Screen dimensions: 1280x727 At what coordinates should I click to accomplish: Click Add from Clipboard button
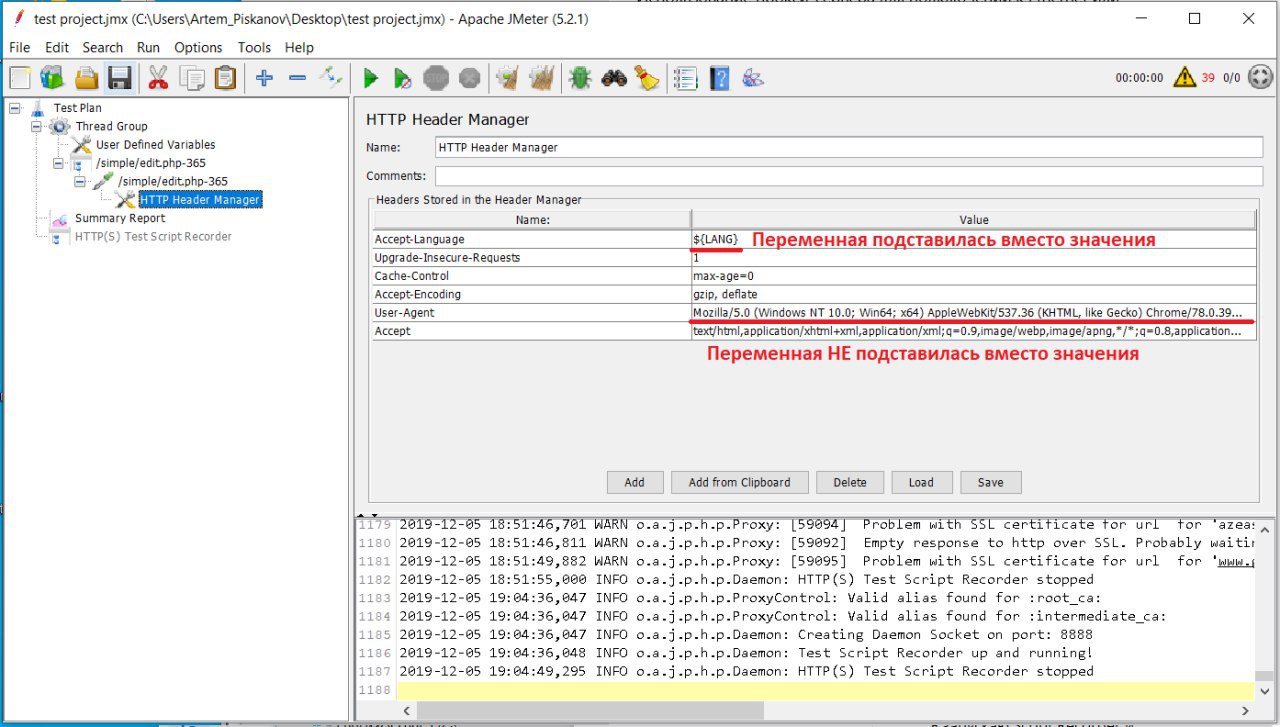coord(739,482)
